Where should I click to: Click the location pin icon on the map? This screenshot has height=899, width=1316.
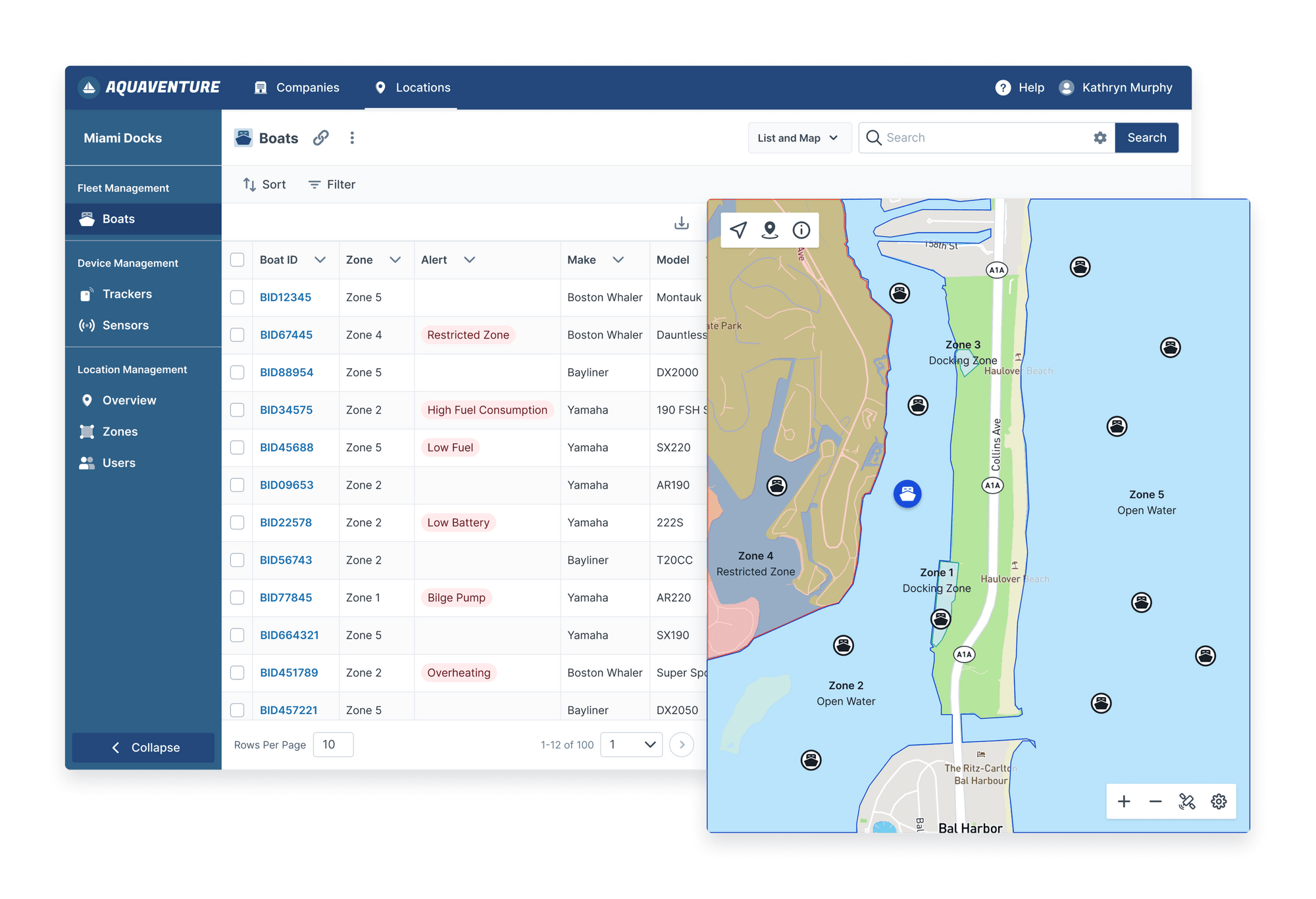click(x=769, y=230)
